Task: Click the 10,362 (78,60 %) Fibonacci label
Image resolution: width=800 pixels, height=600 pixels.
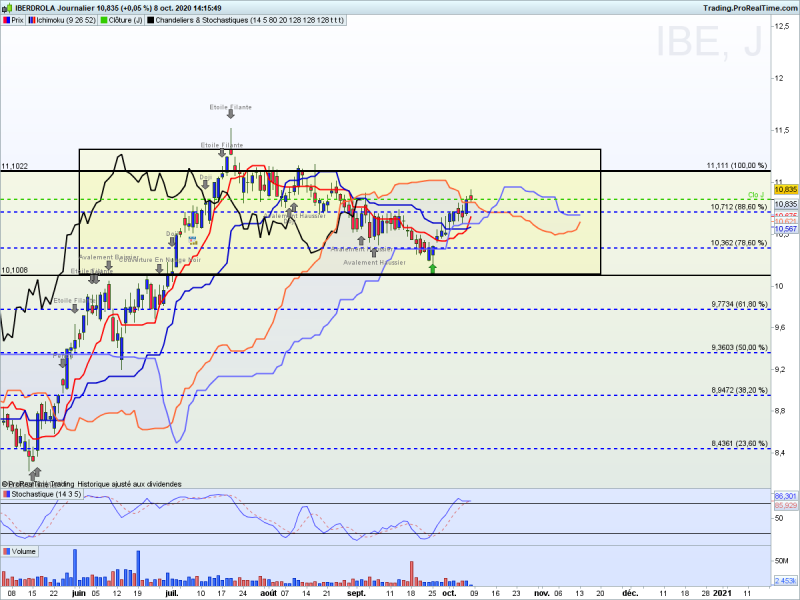Action: [x=738, y=242]
